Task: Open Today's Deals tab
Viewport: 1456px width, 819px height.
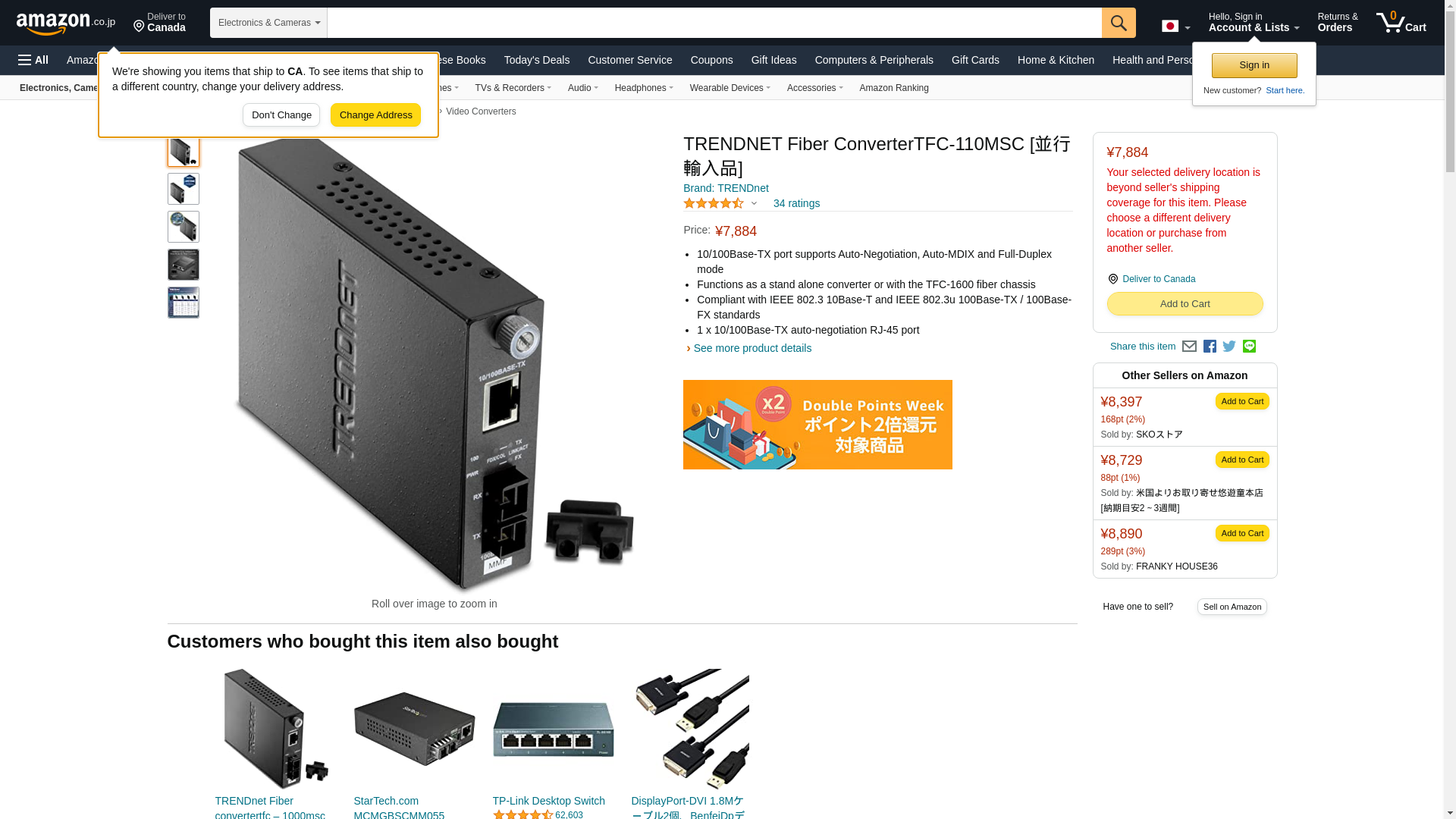Action: [x=536, y=60]
